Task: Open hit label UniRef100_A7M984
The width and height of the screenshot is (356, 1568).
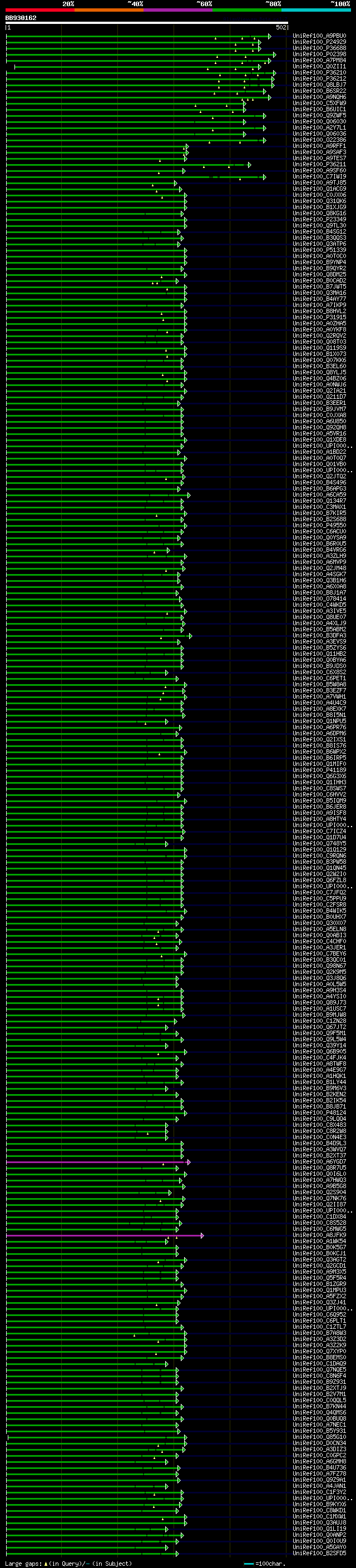Action: pyautogui.click(x=319, y=60)
